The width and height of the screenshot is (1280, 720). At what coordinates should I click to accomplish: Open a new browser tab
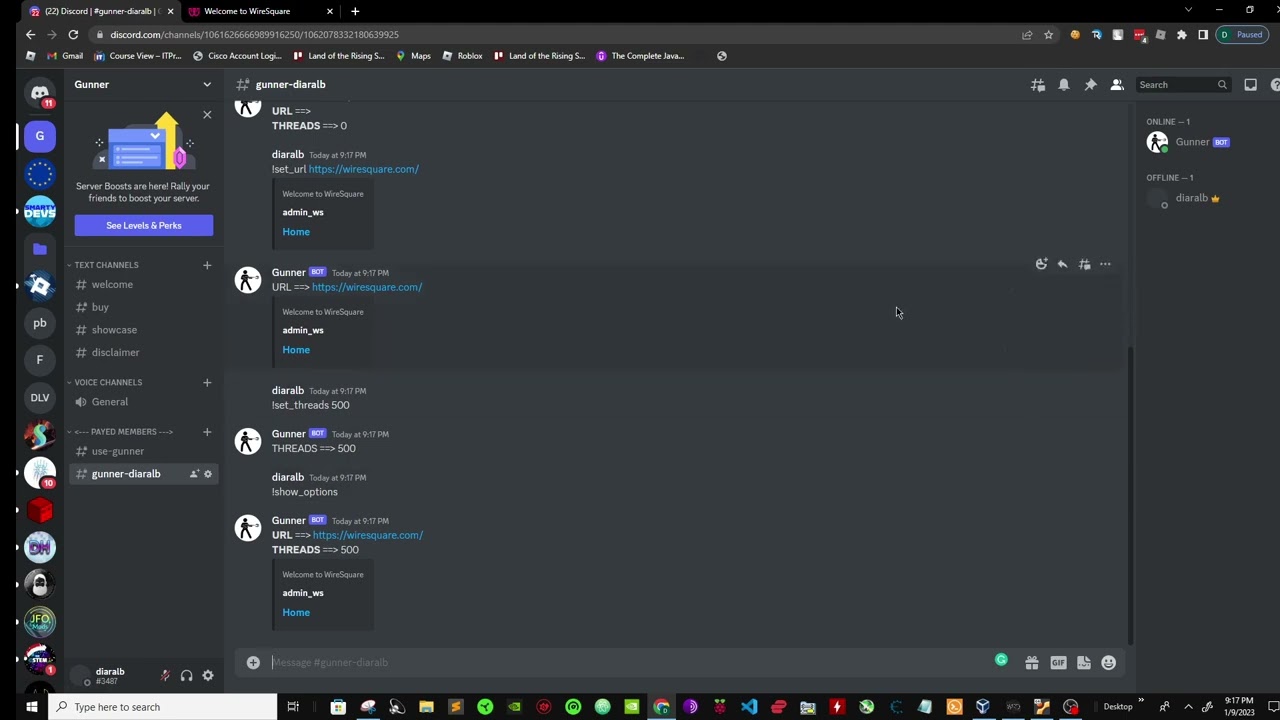355,11
